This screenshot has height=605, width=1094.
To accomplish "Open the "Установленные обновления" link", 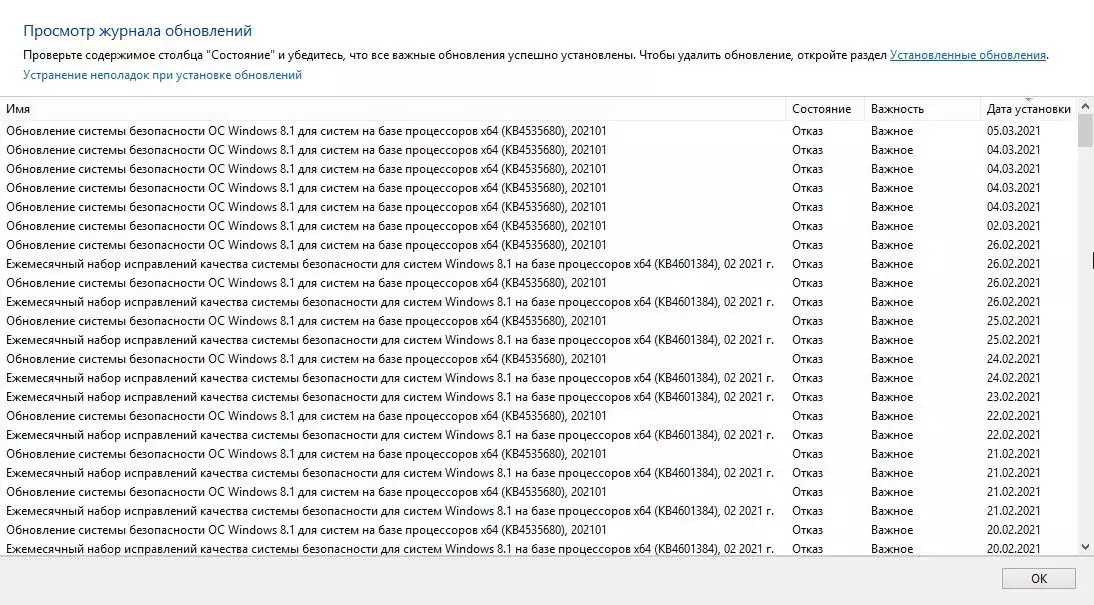I will 968,55.
